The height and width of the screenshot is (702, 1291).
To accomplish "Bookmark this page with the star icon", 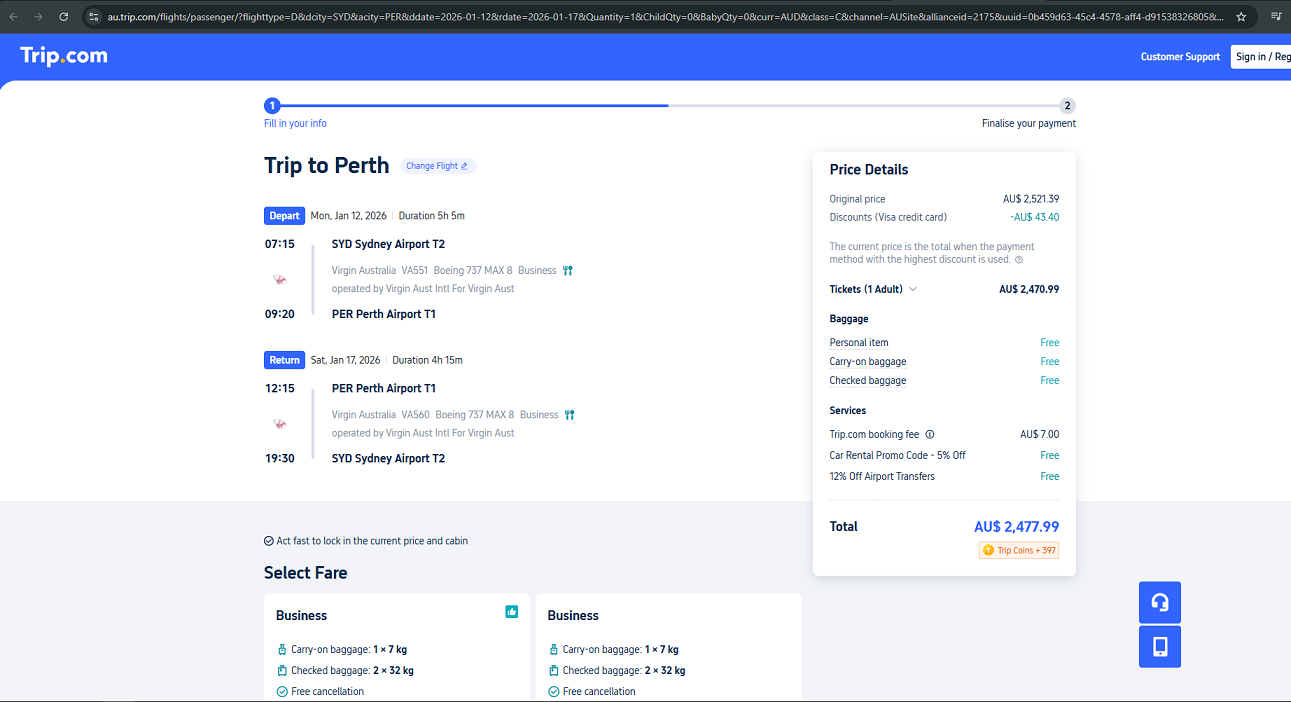I will tap(1241, 17).
